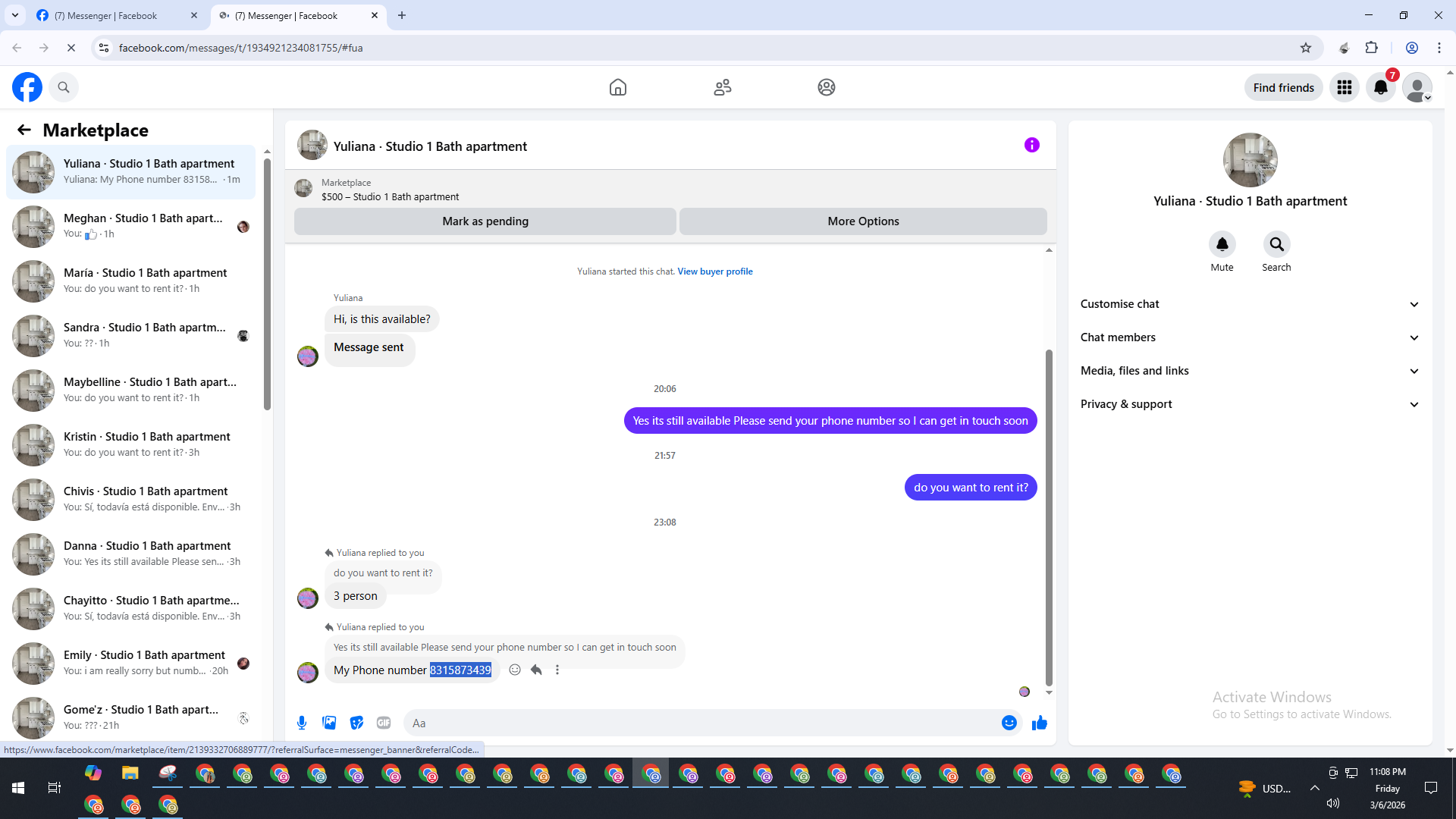
Task: Expand Chat members section
Action: click(1250, 337)
